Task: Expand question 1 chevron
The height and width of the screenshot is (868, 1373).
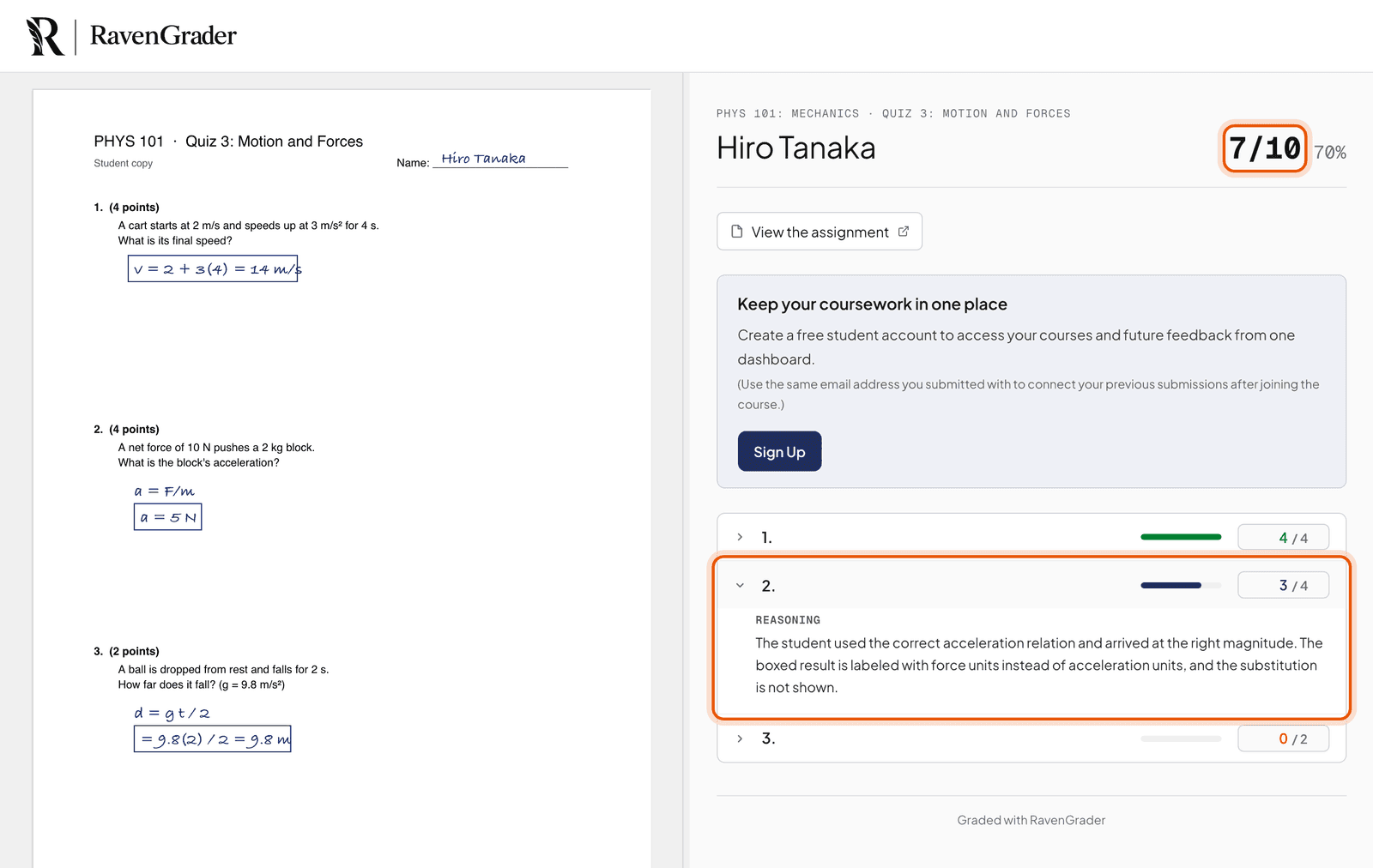Action: click(740, 537)
